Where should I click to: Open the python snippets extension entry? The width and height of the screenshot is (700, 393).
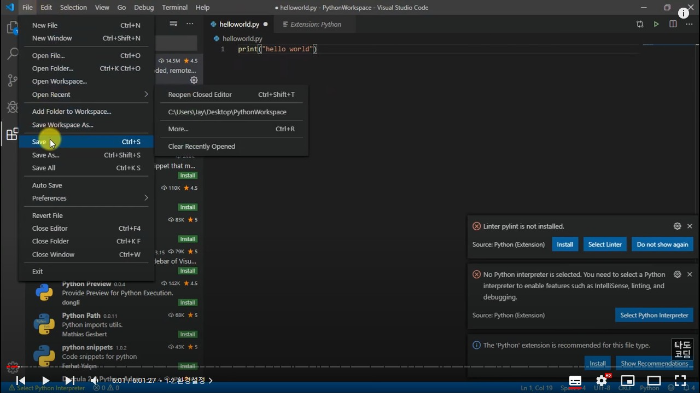click(115, 356)
